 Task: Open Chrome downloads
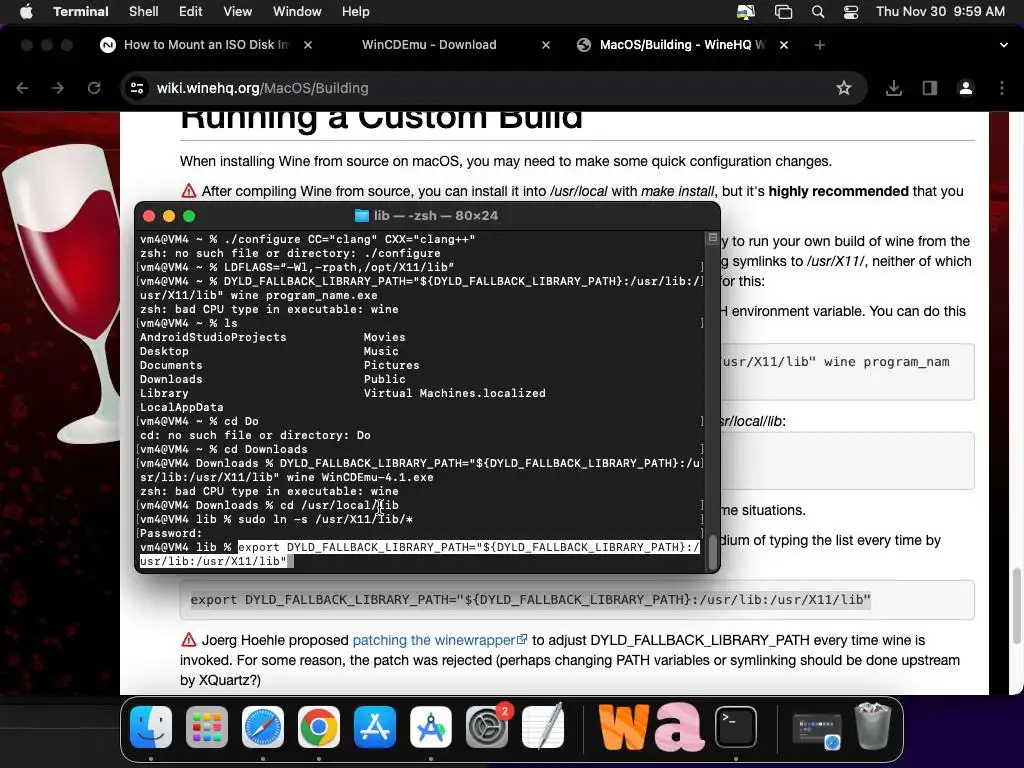(893, 88)
